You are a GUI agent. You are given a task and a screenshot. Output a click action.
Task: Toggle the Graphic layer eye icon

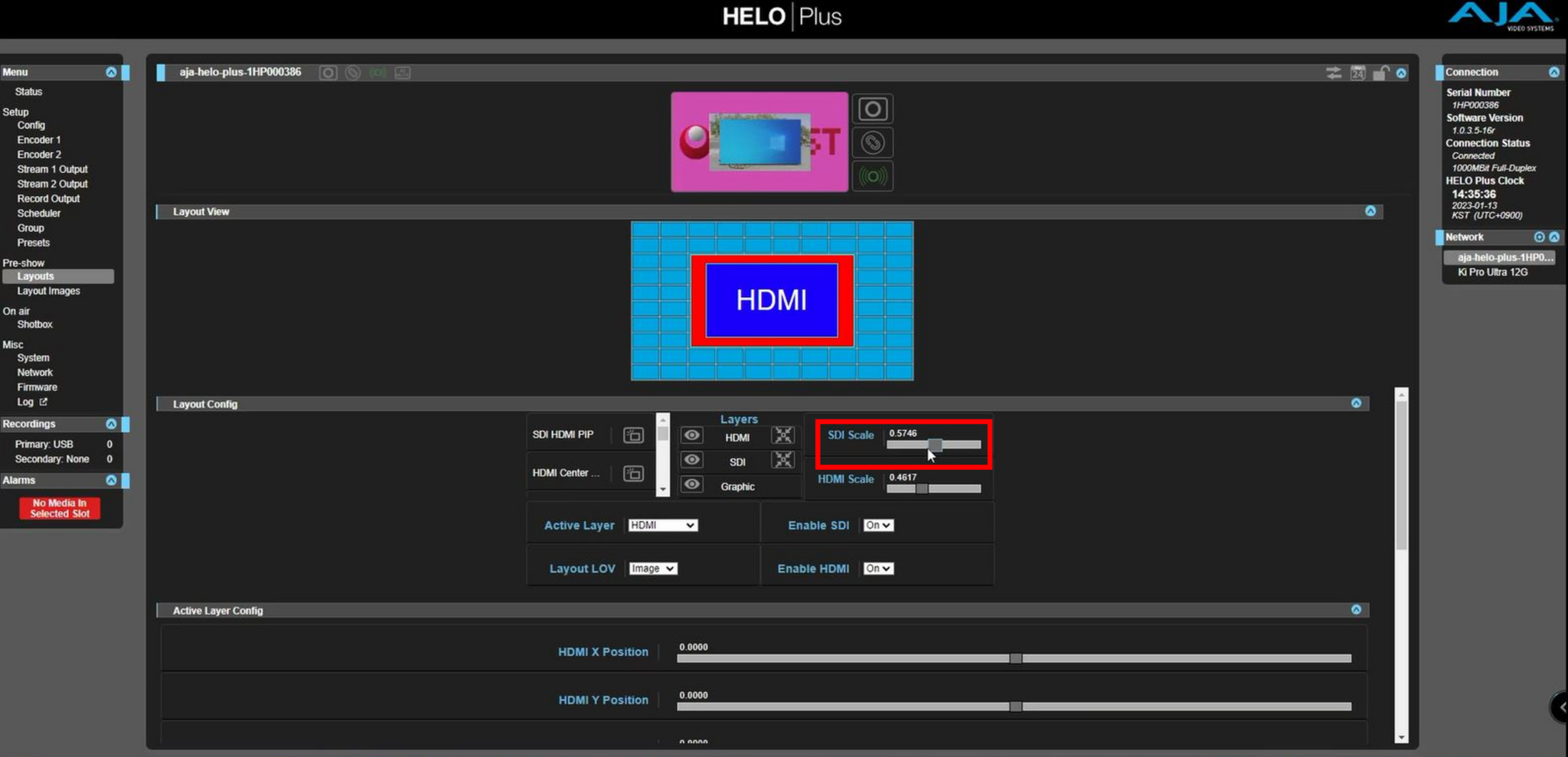[x=691, y=485]
